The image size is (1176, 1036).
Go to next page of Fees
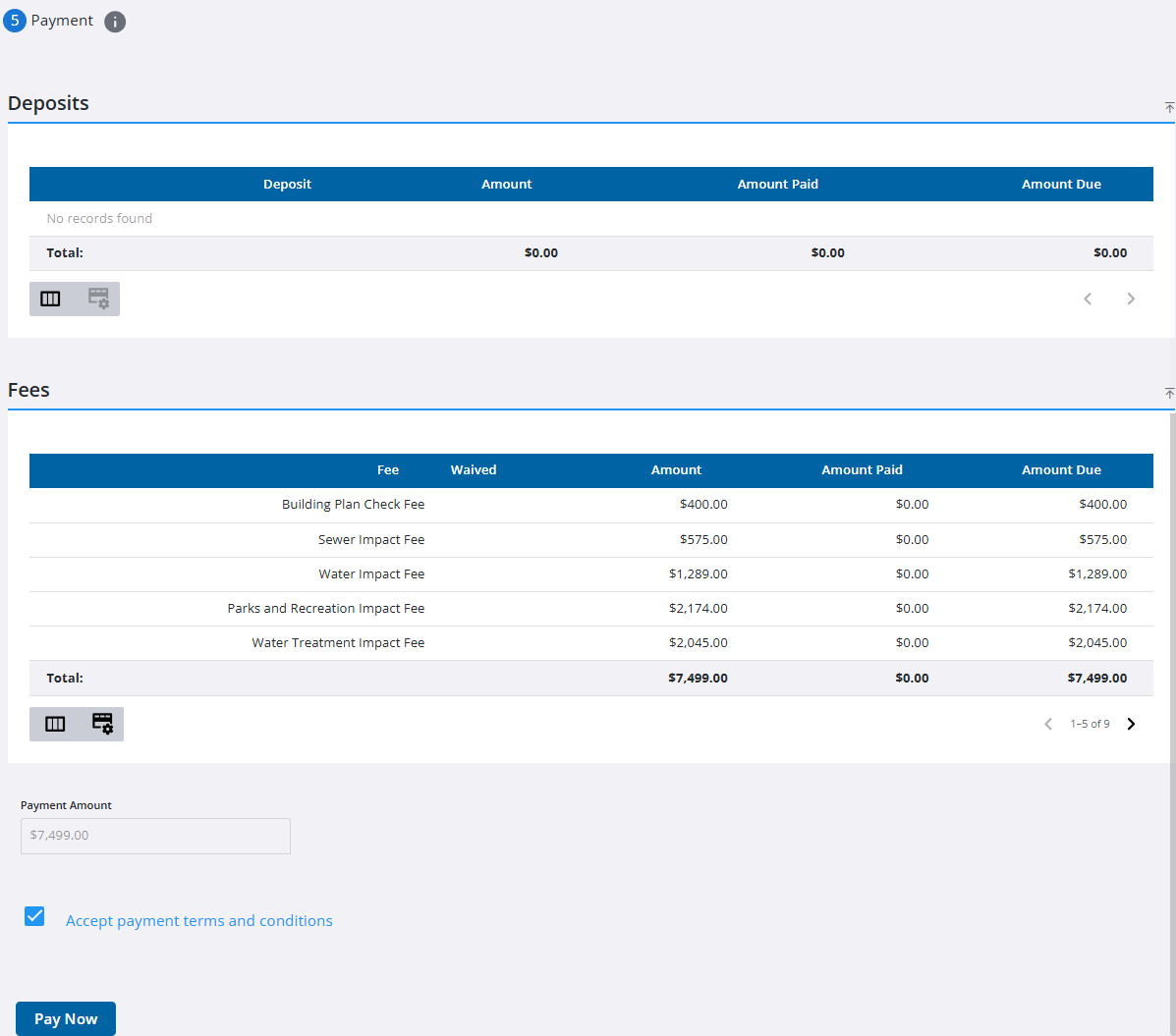tap(1131, 724)
